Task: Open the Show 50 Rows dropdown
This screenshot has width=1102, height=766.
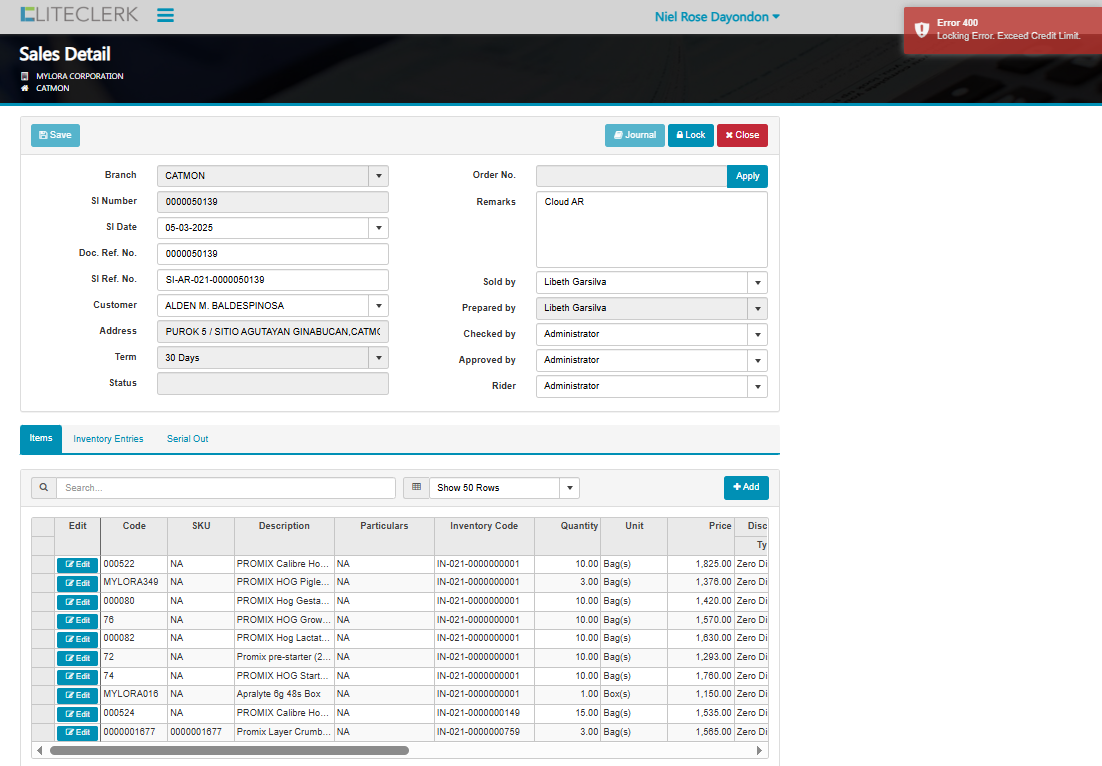Action: point(569,488)
